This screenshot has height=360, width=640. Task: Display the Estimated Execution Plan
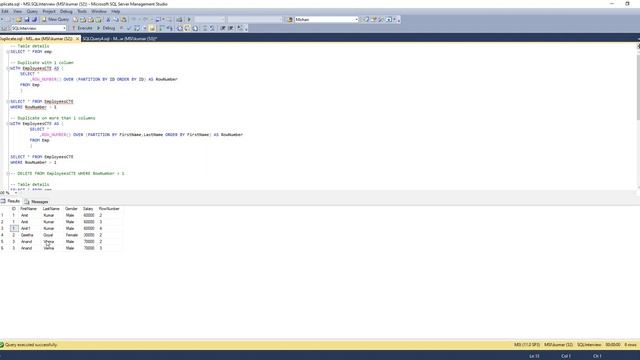tap(137, 28)
